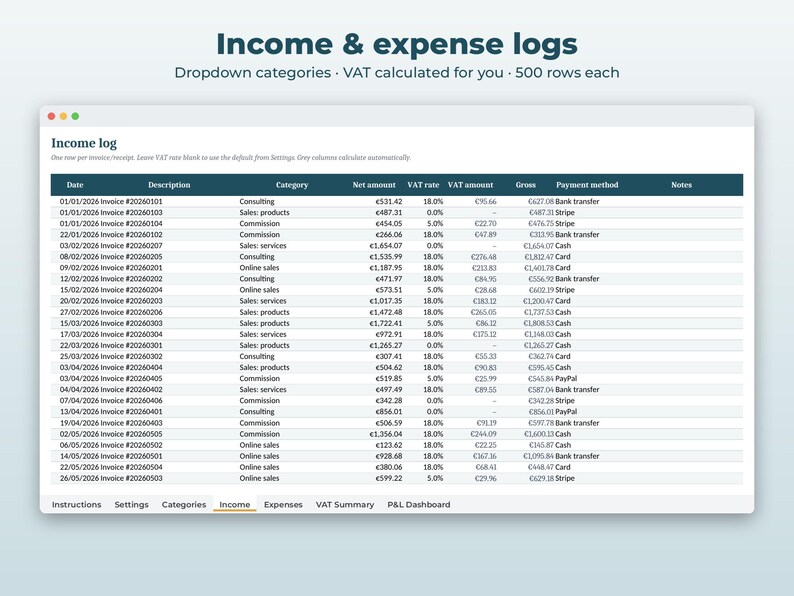Switch to the P&L Dashboard tab
Image resolution: width=794 pixels, height=596 pixels.
pyautogui.click(x=419, y=504)
